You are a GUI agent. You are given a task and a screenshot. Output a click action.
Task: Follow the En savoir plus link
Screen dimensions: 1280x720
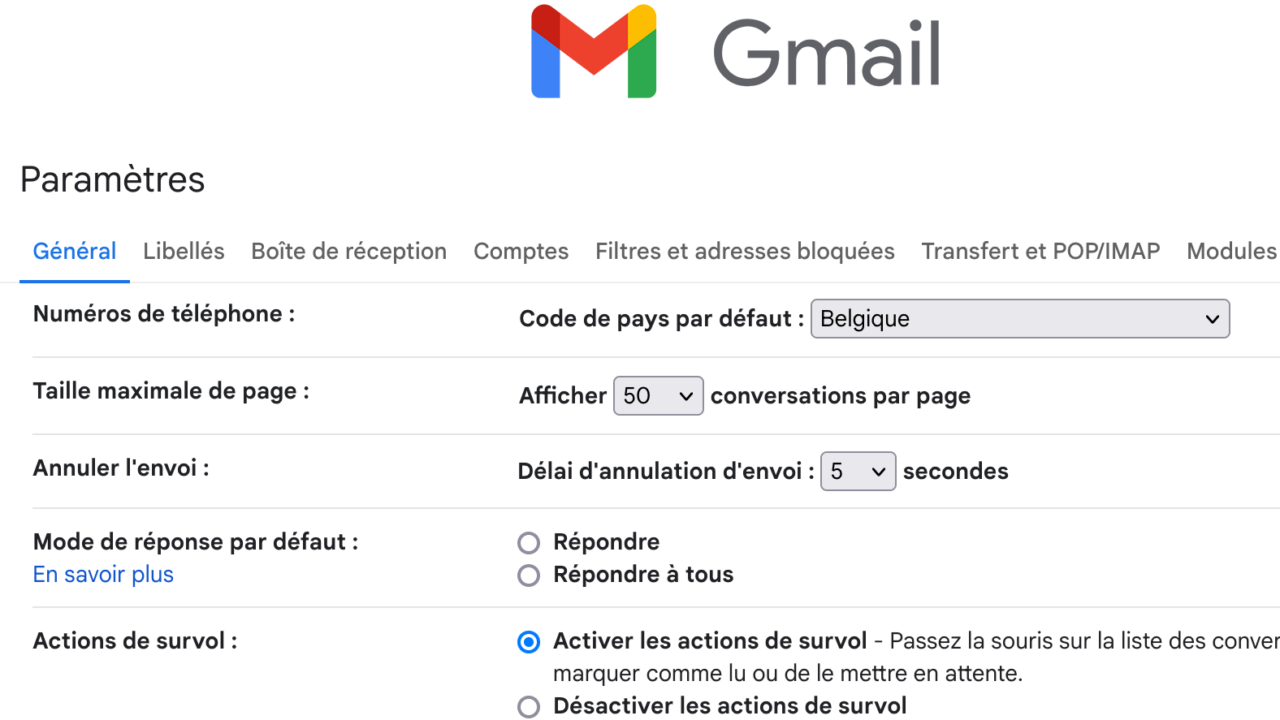pyautogui.click(x=103, y=575)
